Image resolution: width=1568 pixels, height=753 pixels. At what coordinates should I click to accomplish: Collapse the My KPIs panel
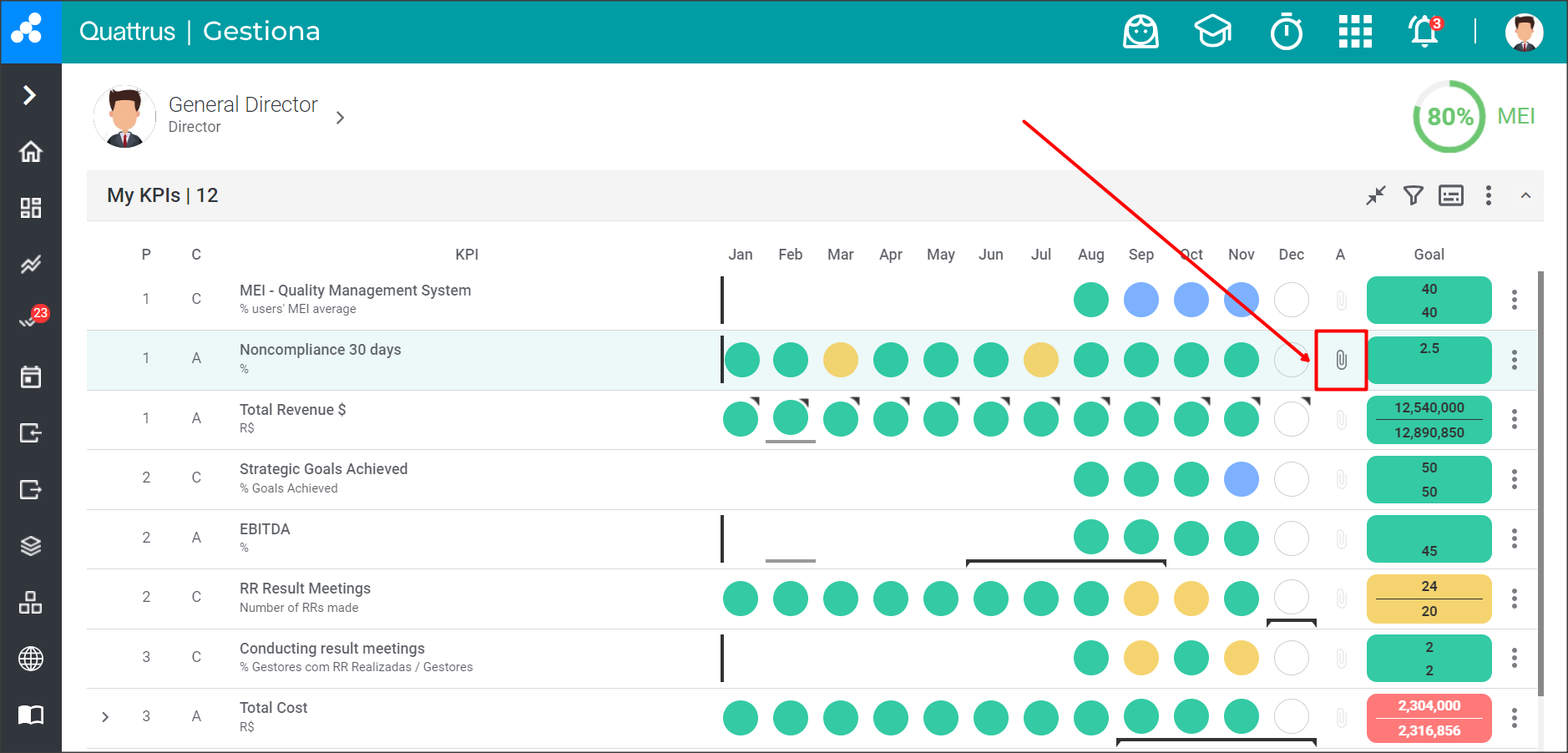(x=1525, y=195)
